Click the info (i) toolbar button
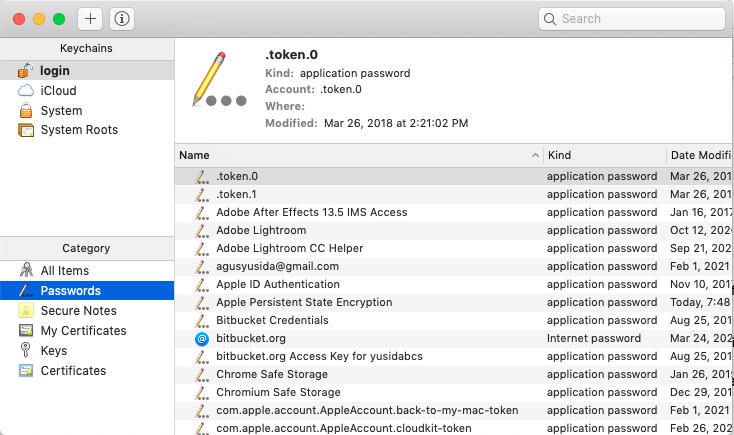 (122, 19)
